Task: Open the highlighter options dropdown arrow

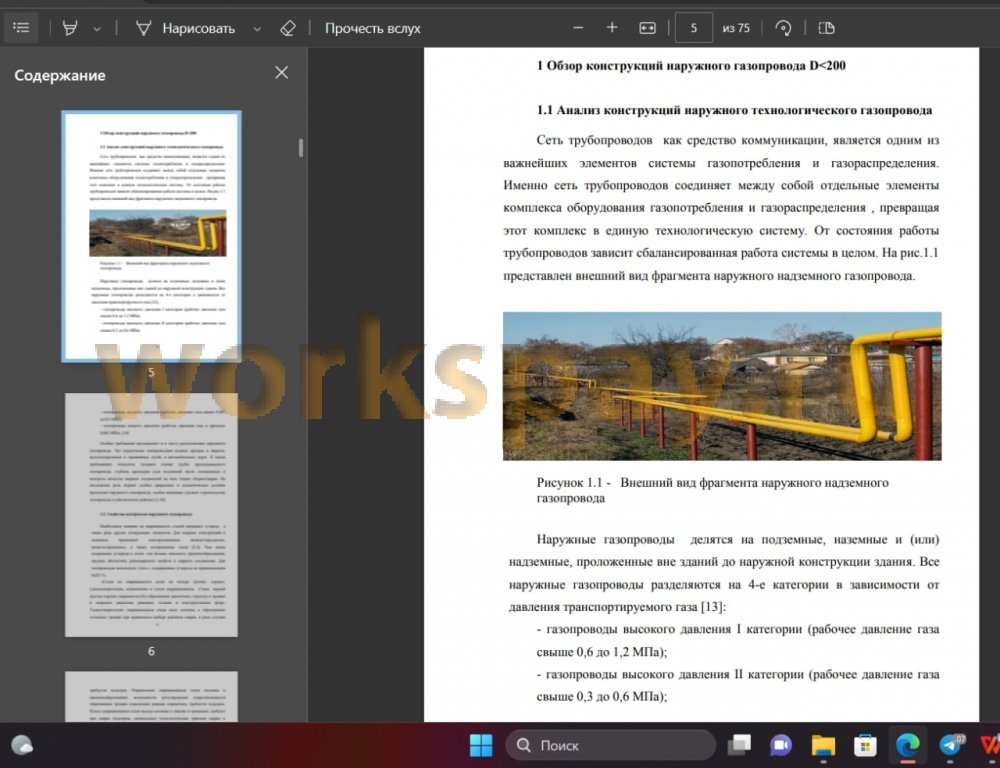Action: point(97,29)
